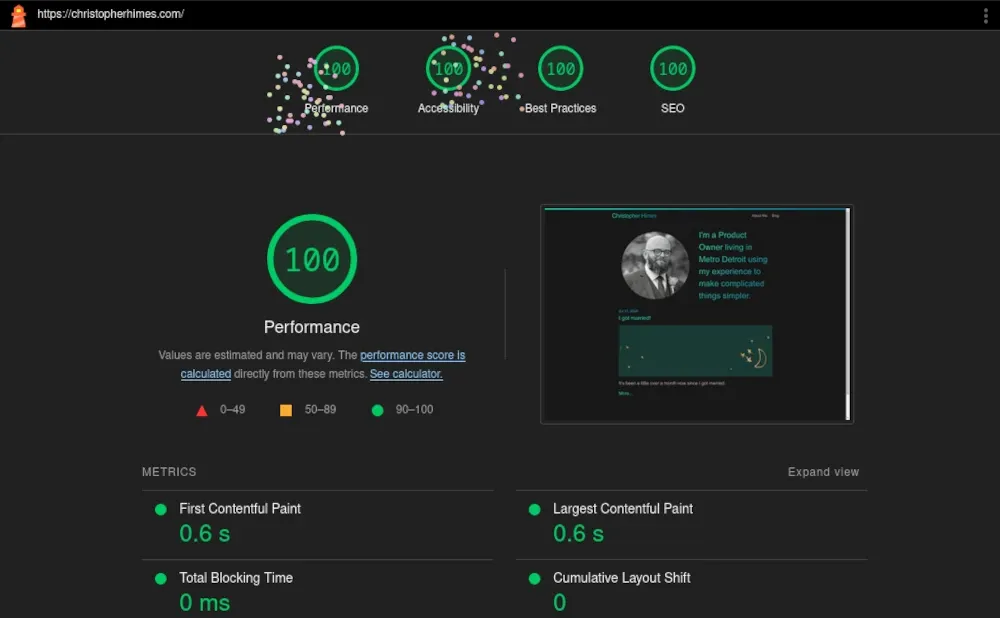This screenshot has width=1000, height=618.
Task: Open the "performance score is calculated" link
Action: pyautogui.click(x=413, y=355)
